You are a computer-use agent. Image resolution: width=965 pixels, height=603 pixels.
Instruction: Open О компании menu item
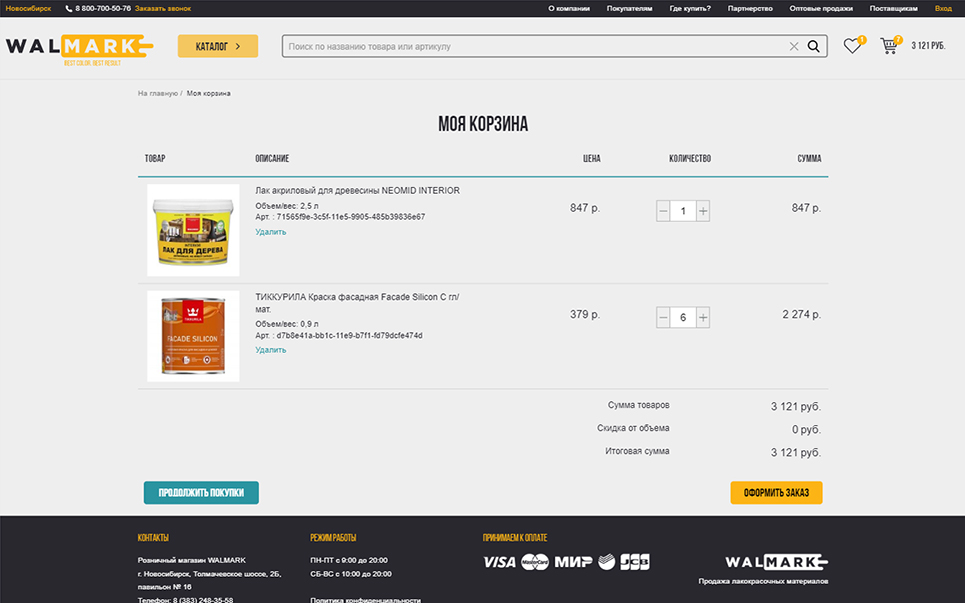[x=569, y=9]
